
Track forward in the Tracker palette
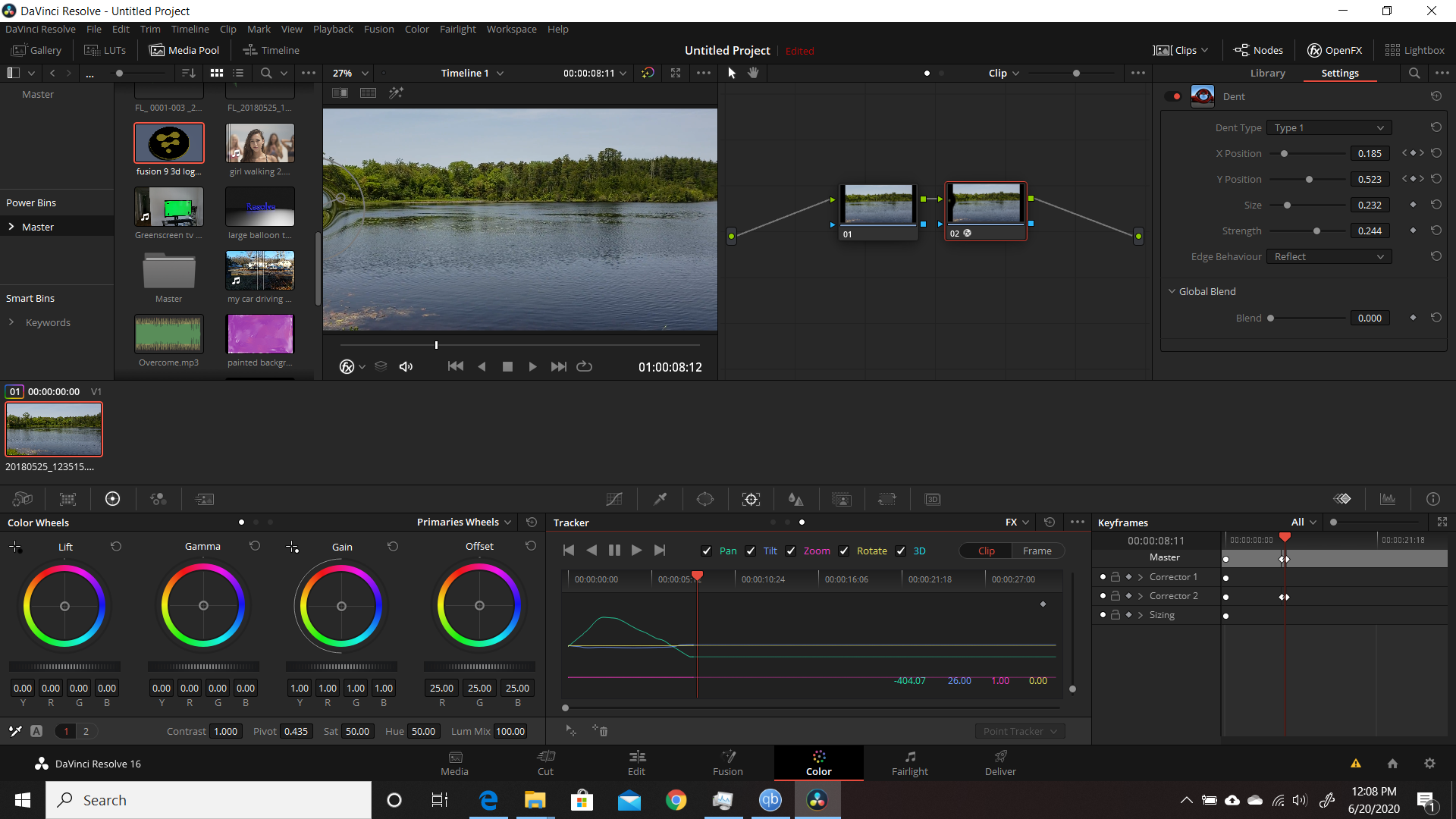637,551
